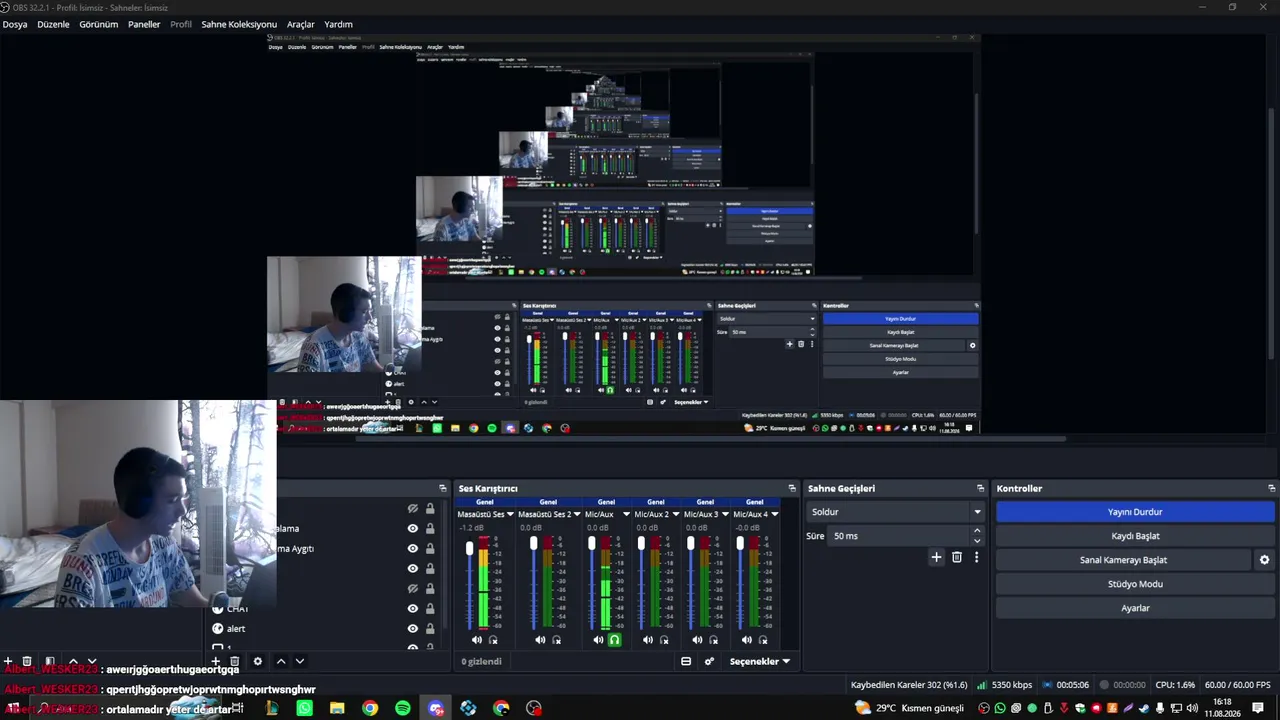This screenshot has width=1280, height=720.
Task: Open Mic/Aux 3 channel options dropdown
Action: [x=725, y=514]
